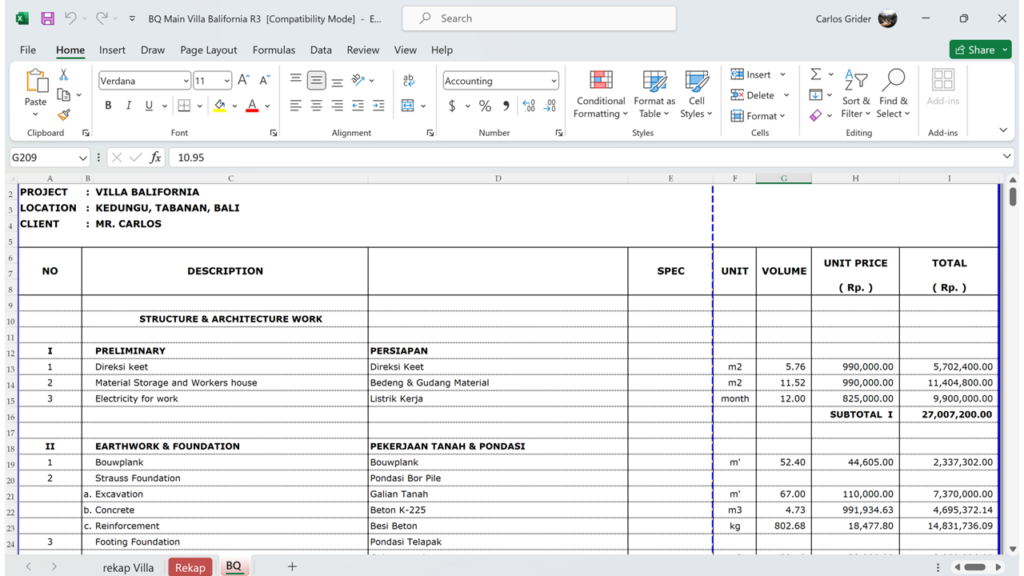Expand the Name Box dropdown arrow
Screen dimensions: 1024x576
[x=81, y=158]
